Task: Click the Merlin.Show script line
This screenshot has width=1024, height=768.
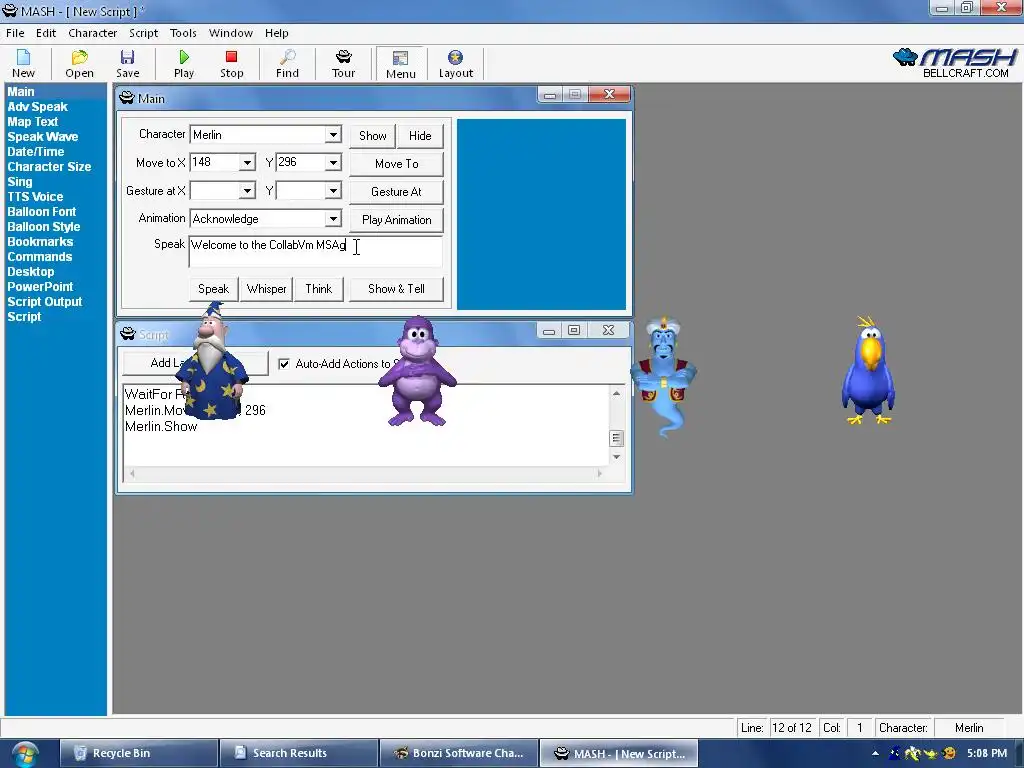Action: 161,426
